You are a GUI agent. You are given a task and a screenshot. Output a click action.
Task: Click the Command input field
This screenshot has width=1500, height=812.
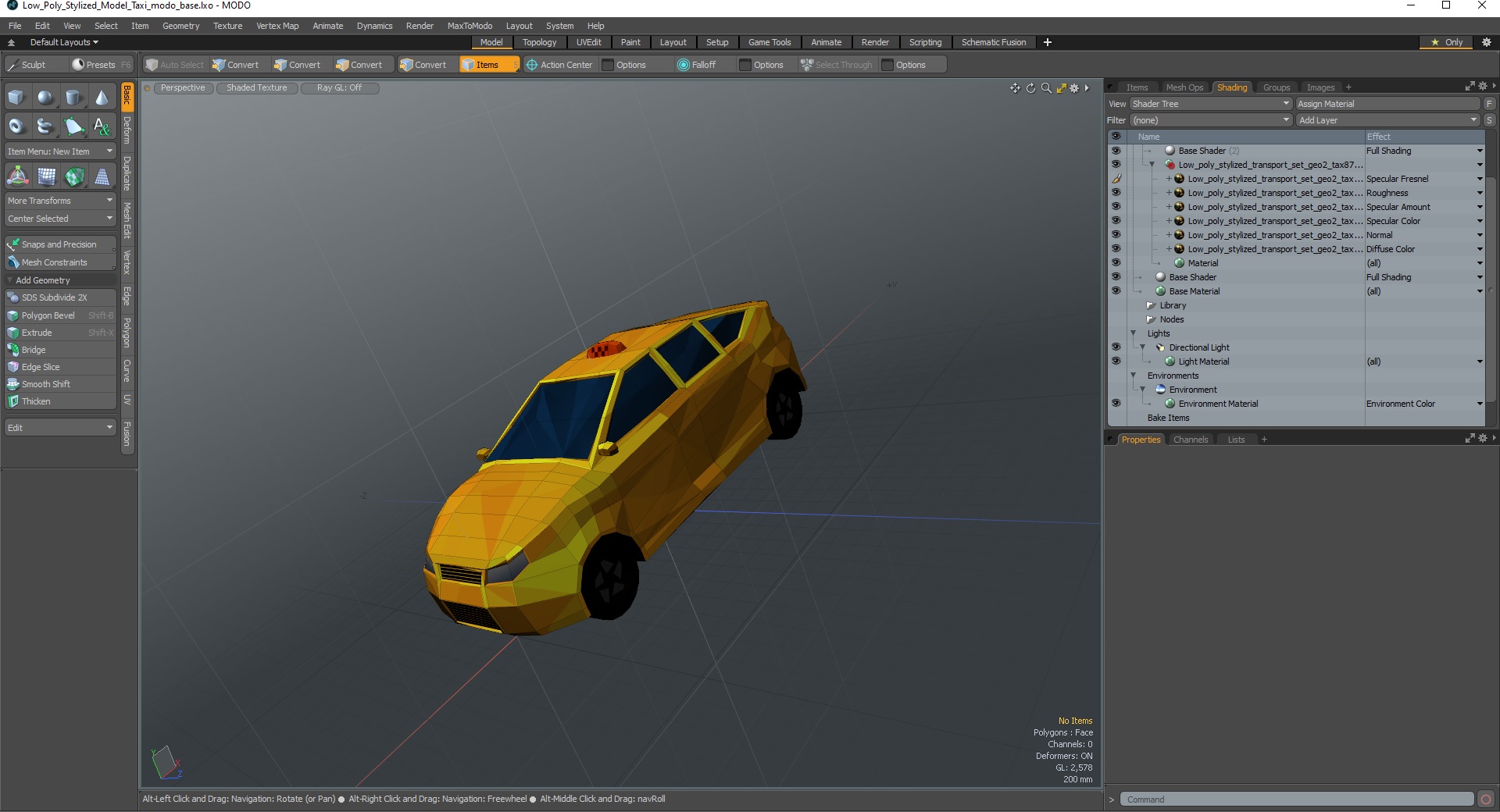click(x=1297, y=799)
